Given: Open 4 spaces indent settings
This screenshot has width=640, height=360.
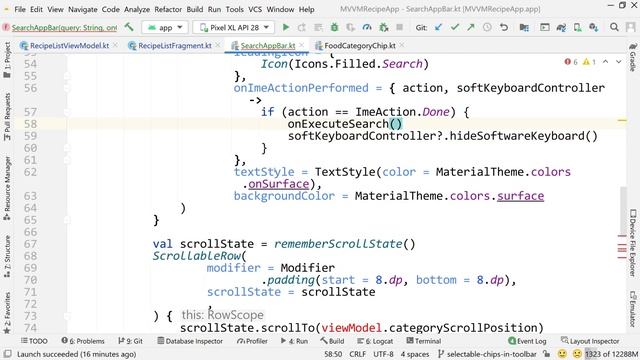Looking at the screenshot, I should (415, 354).
